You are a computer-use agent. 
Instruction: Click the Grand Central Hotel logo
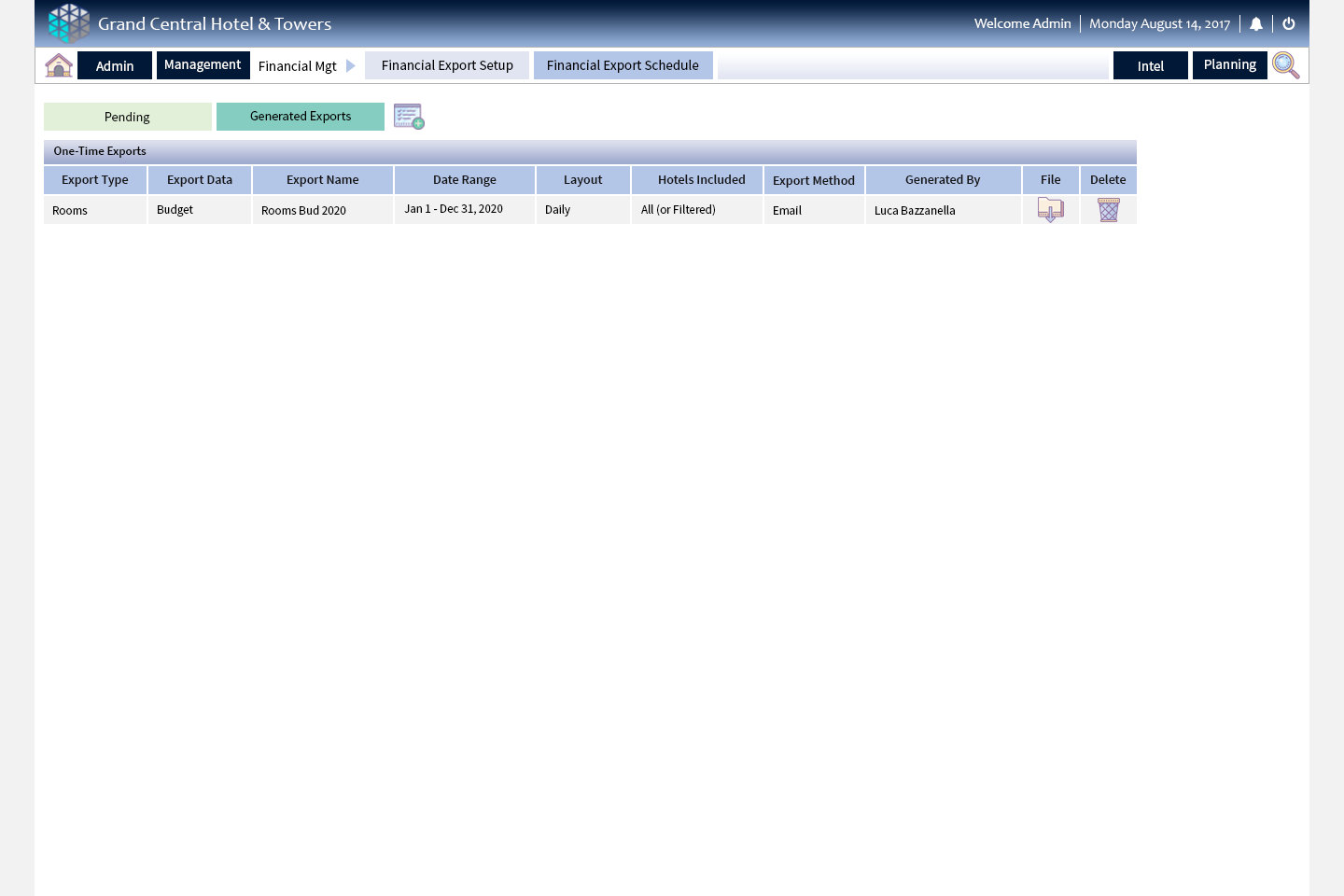(x=69, y=23)
